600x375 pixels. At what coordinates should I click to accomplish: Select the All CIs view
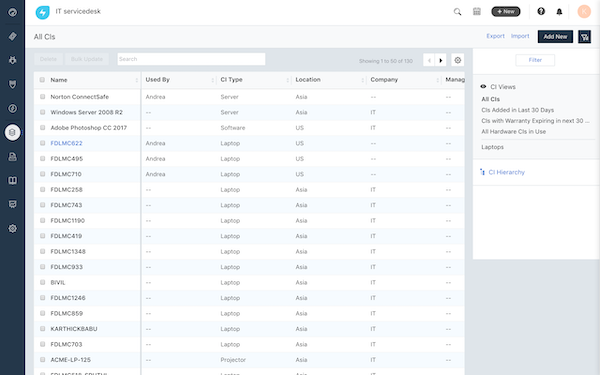point(491,99)
